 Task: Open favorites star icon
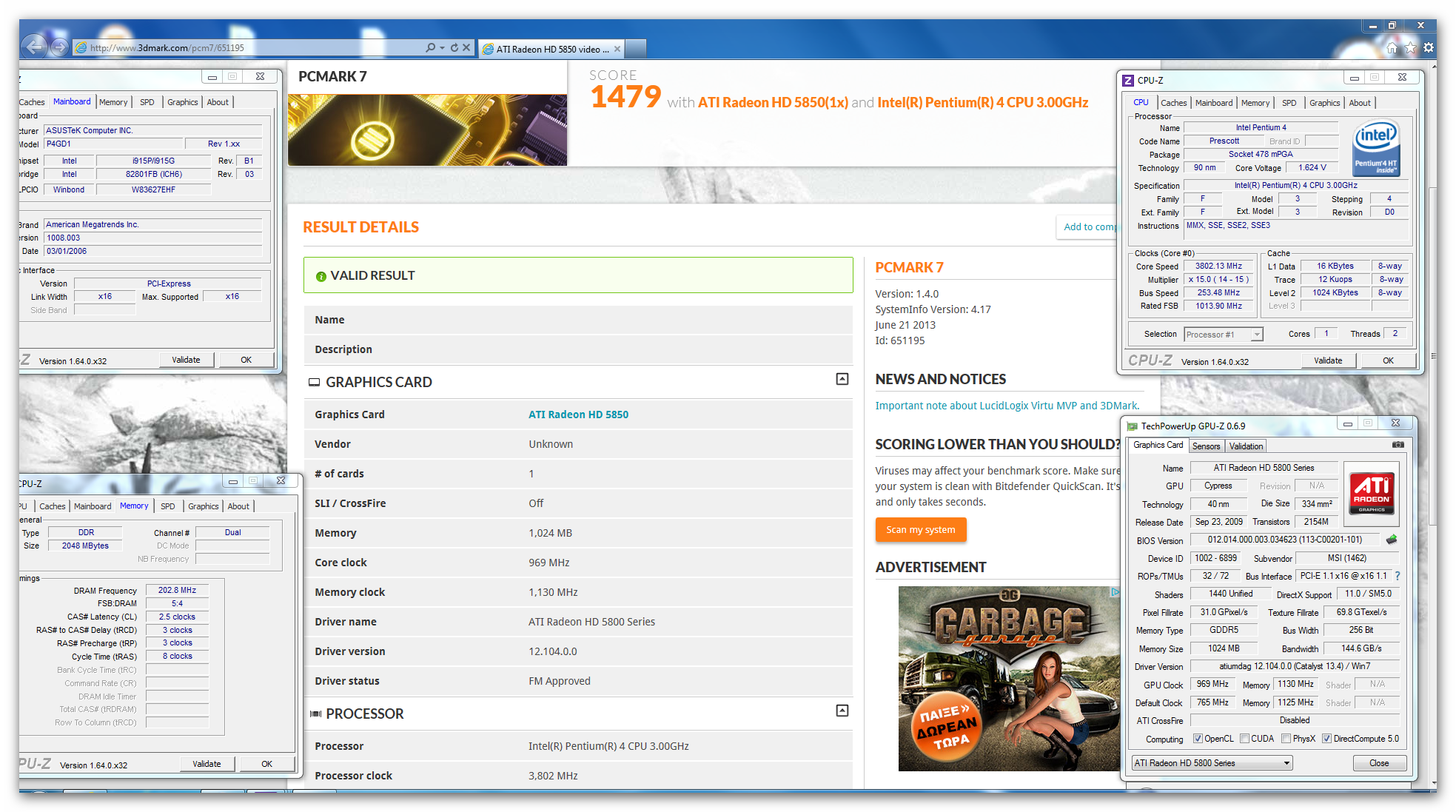click(1410, 48)
